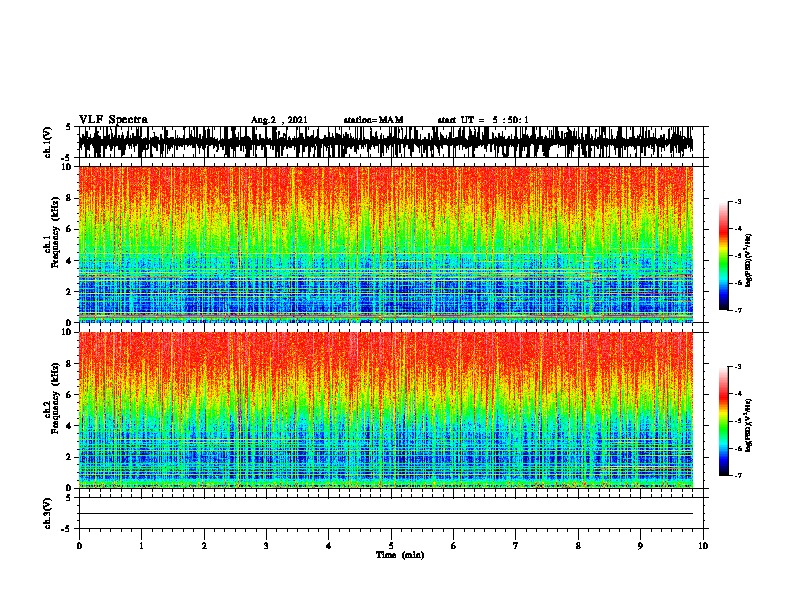Click the flat ch.3(V) trace line
This screenshot has width=792, height=612.
[386, 514]
